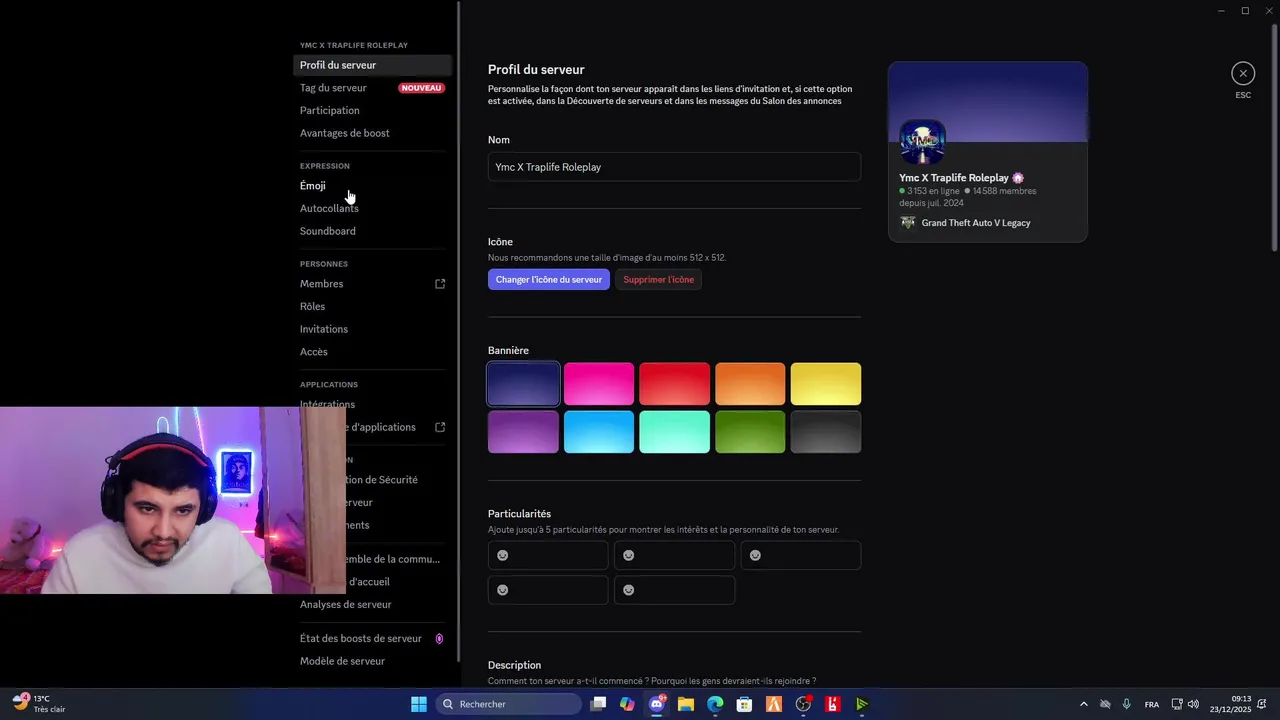Open Task View on the taskbar
1280x720 pixels.
coord(598,704)
